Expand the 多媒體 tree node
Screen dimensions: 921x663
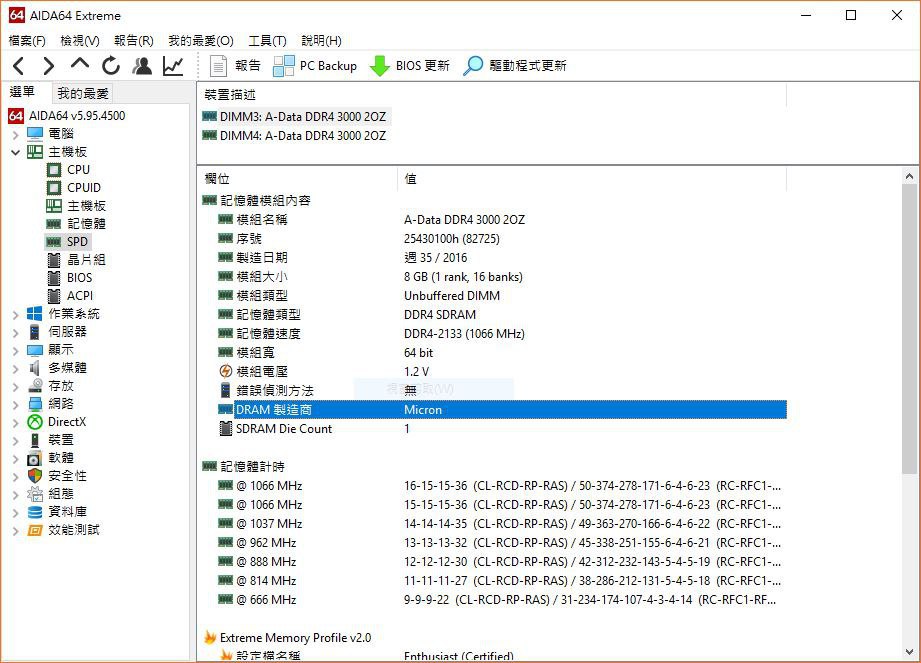[x=16, y=369]
